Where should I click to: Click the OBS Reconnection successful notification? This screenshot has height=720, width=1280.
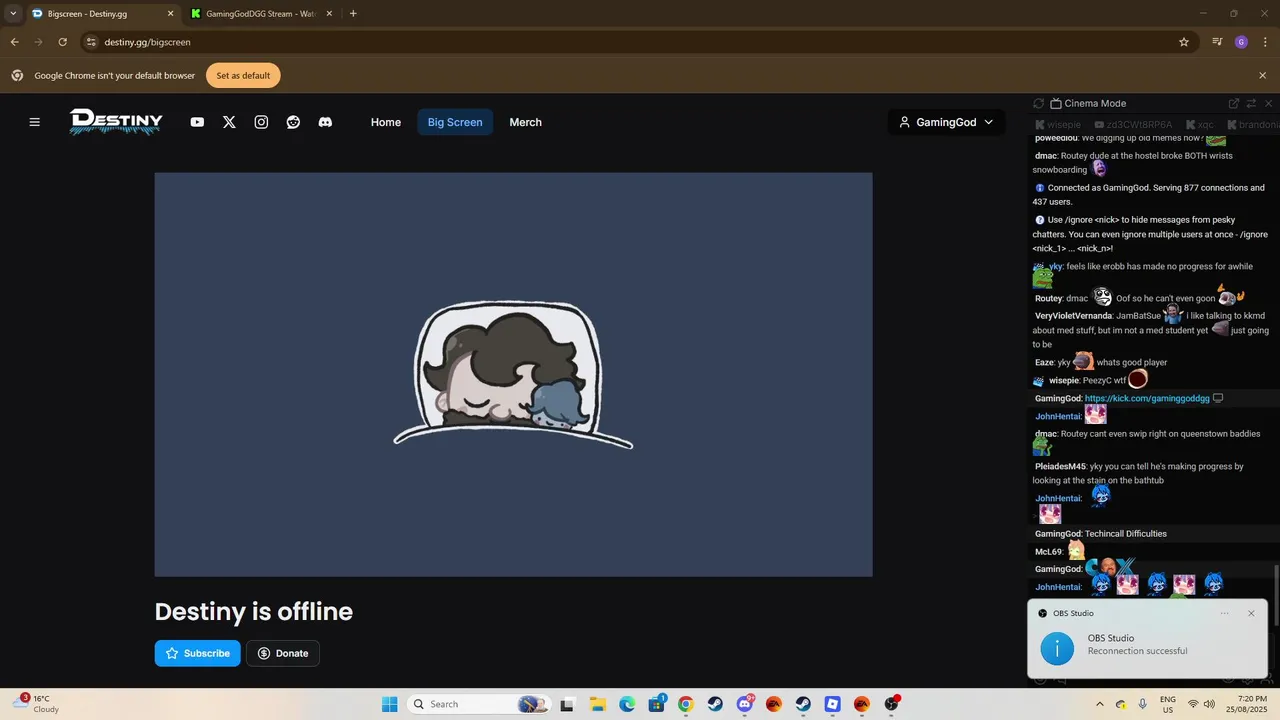tap(1148, 638)
